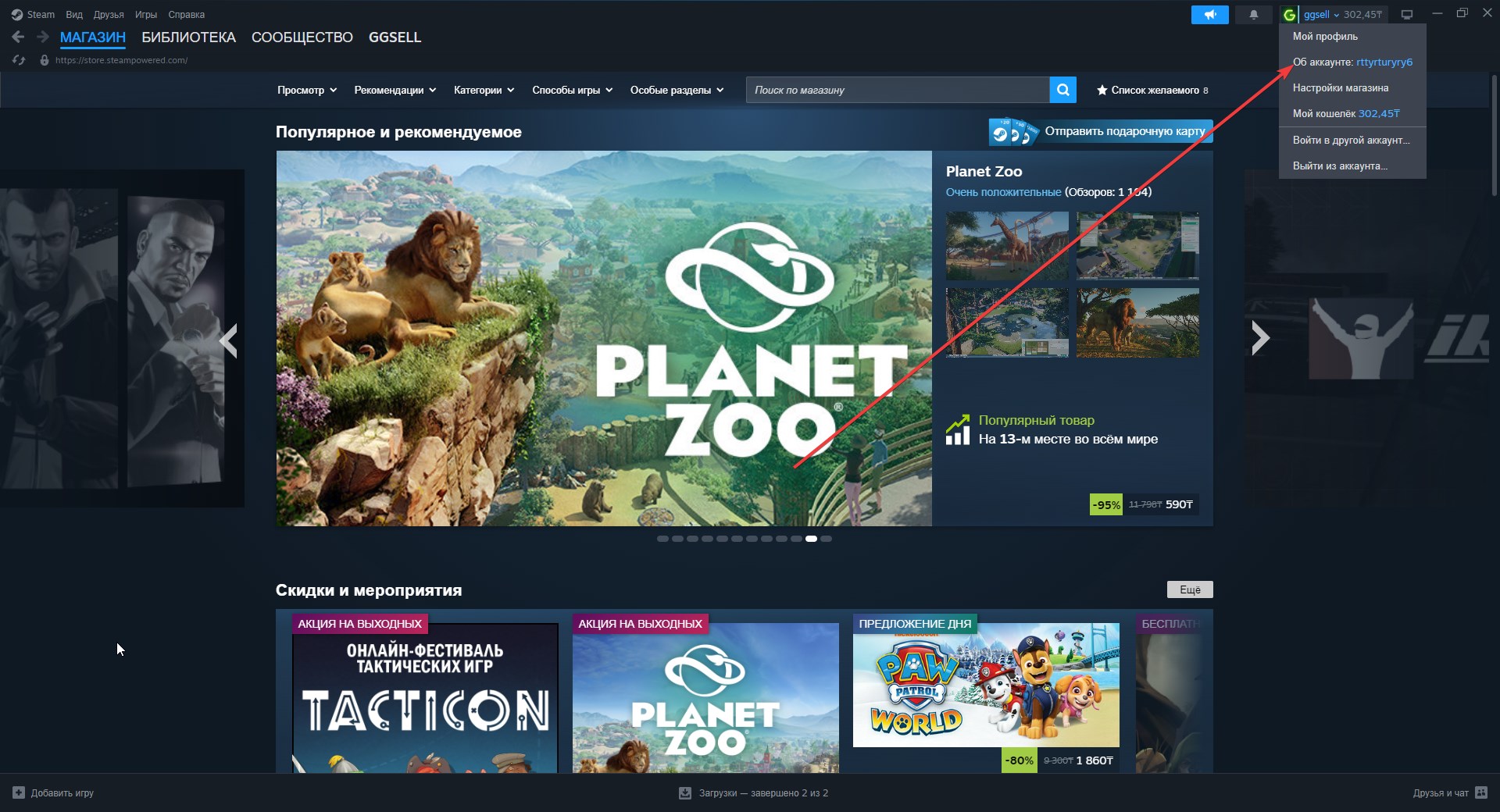The height and width of the screenshot is (812, 1500).
Task: Open the giraffe screenshot thumbnail
Action: [x=1007, y=245]
